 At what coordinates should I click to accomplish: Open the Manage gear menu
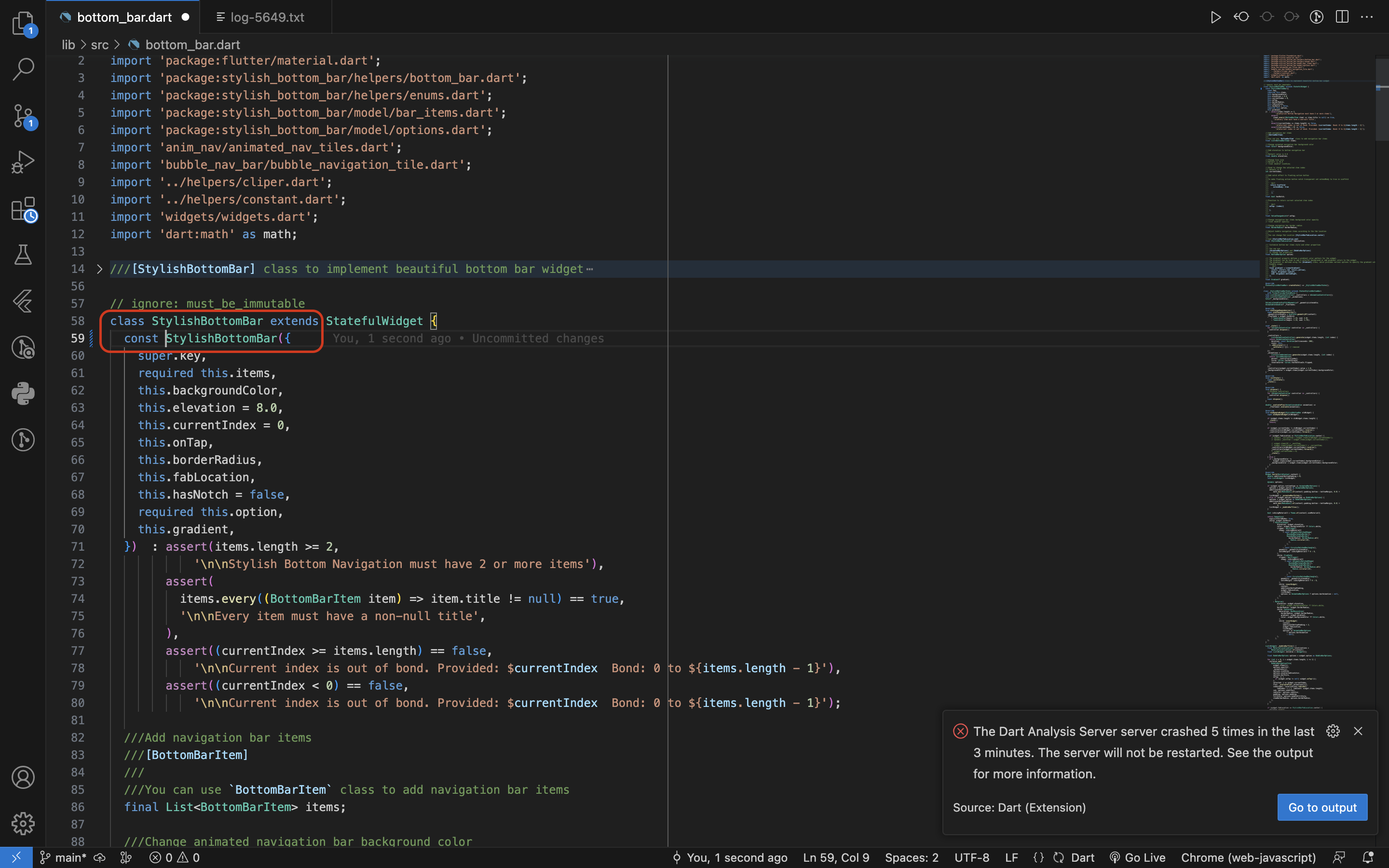(23, 823)
